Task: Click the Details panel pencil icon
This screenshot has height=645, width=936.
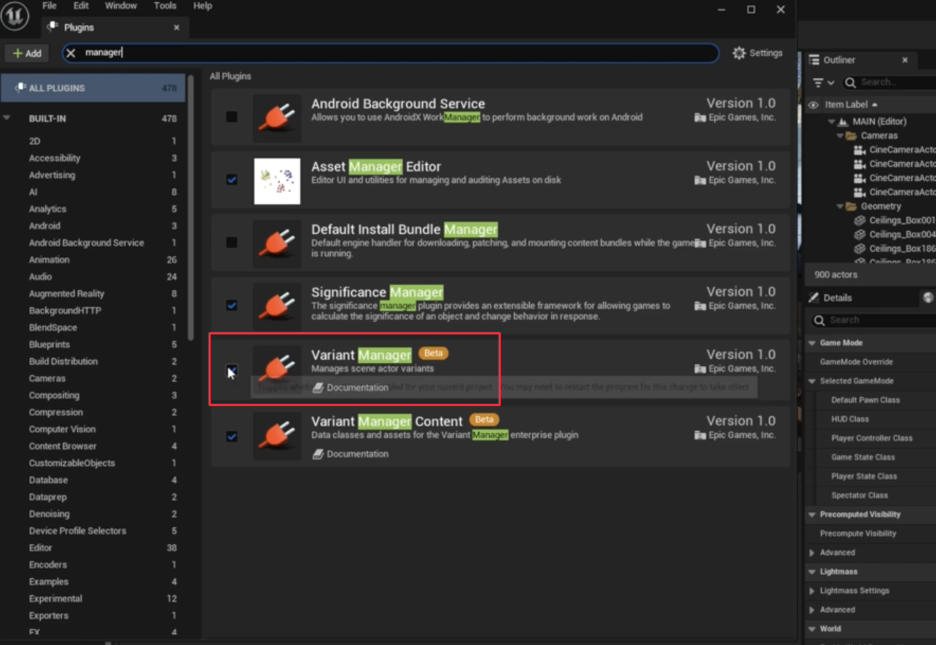Action: pyautogui.click(x=814, y=297)
